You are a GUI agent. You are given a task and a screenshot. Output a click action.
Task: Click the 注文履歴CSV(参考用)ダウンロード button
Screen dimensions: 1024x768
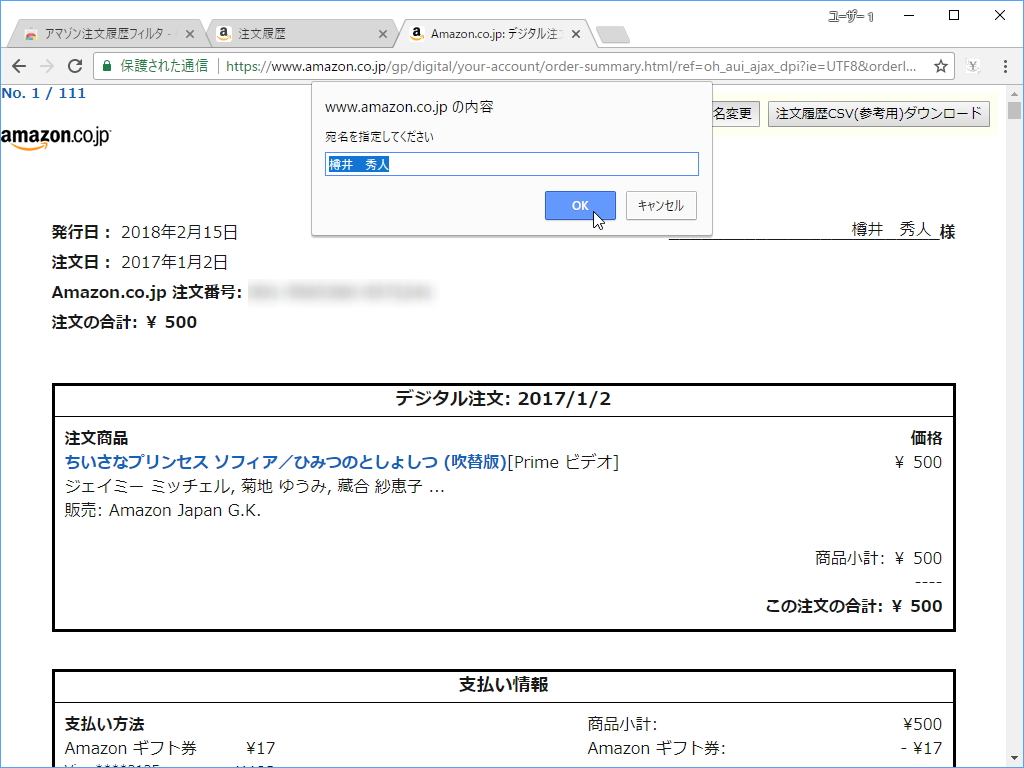point(877,113)
